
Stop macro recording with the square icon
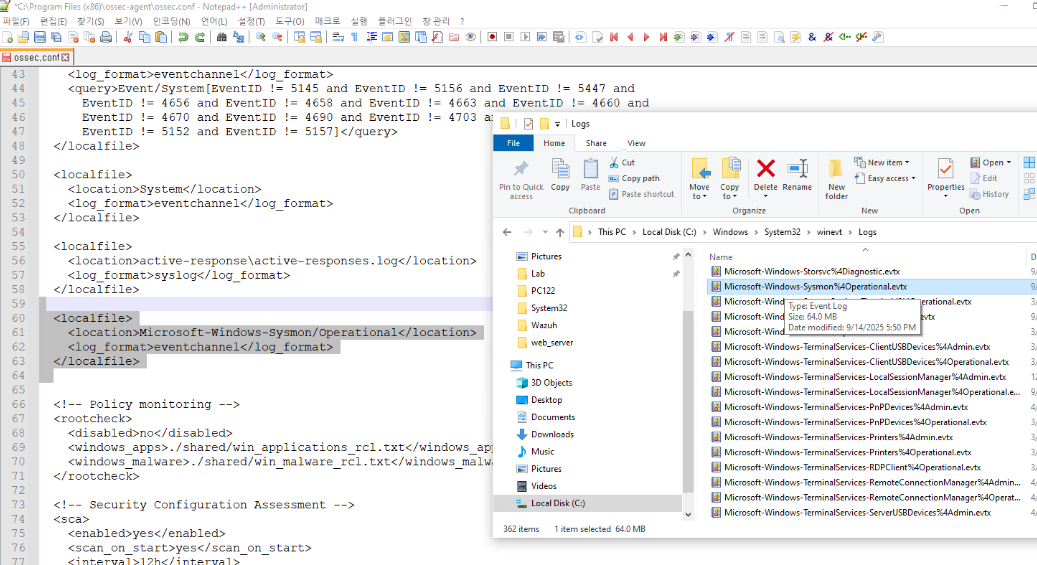509,37
